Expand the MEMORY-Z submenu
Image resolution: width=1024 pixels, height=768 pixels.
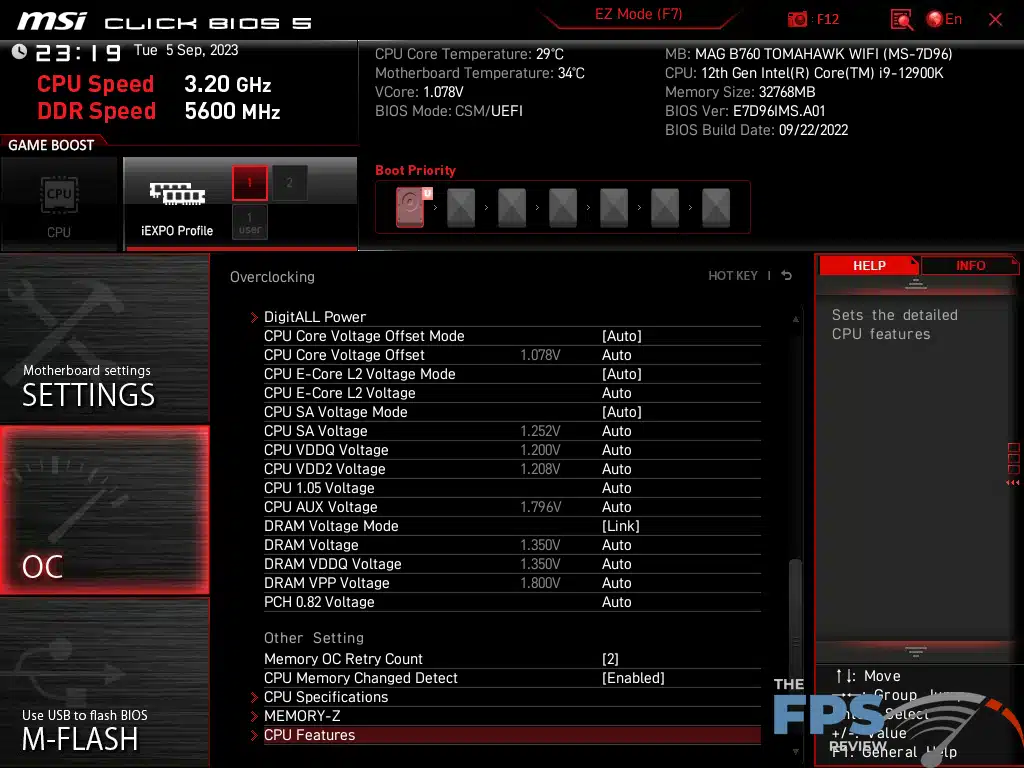pos(512,716)
